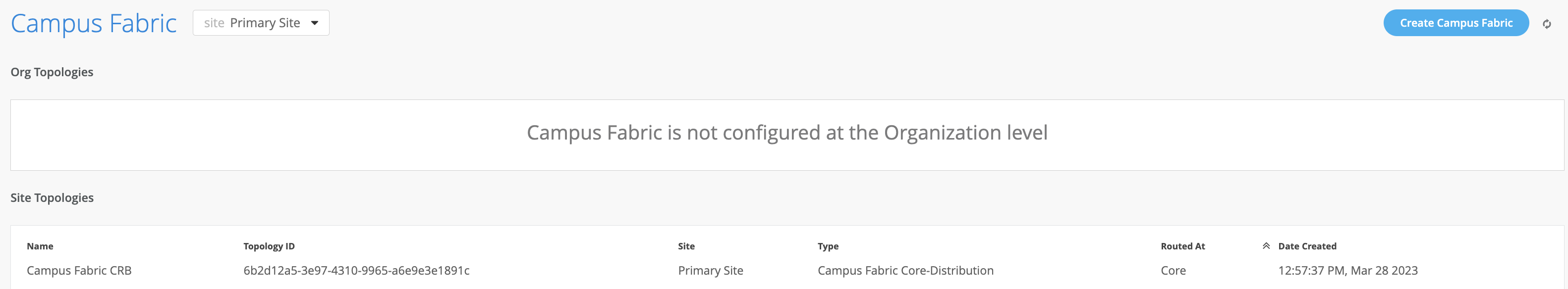Click the 12:57:37 PM, Mar 28 2023 date cell

coord(1347,270)
